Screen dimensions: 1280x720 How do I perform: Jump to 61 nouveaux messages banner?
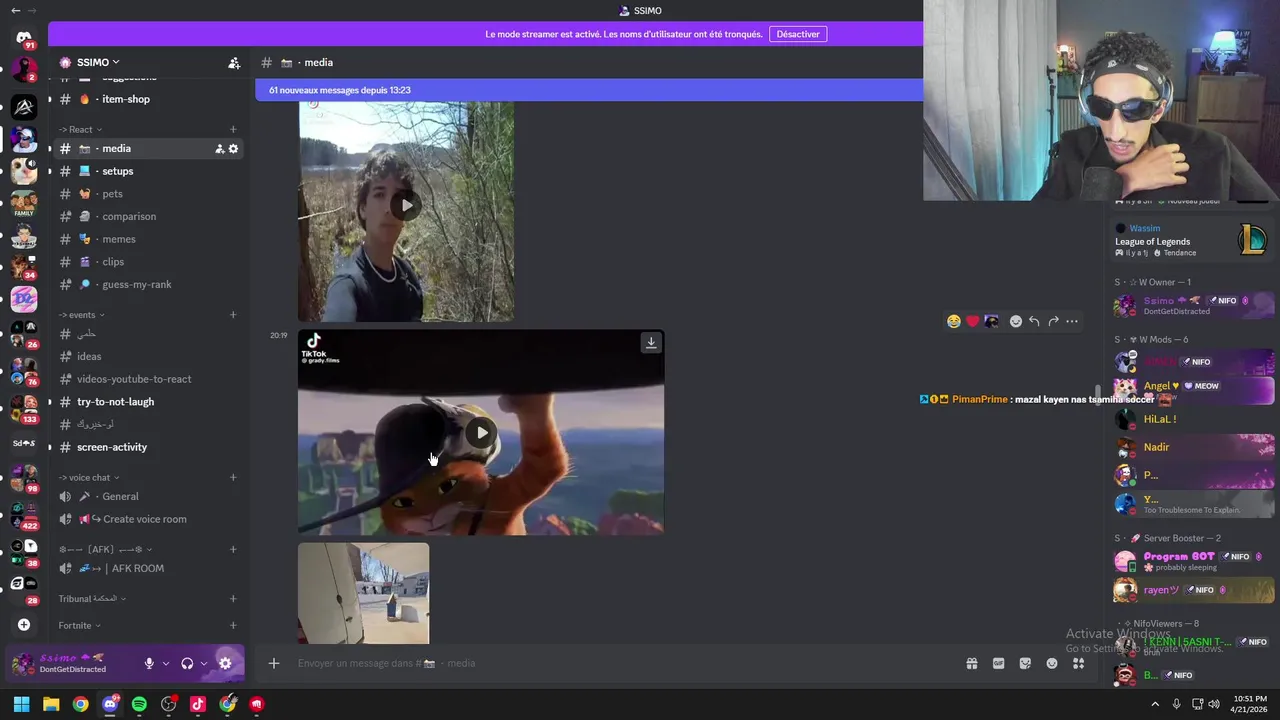[590, 90]
